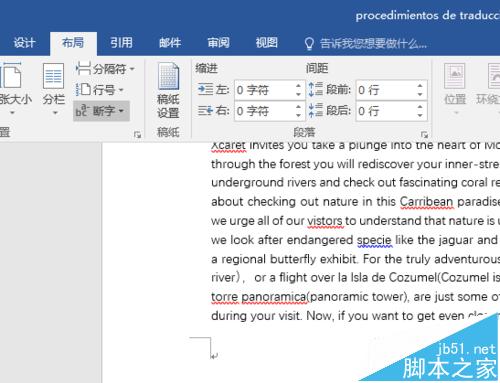
Task: Decrease the 段后 spacing value
Action: pos(420,115)
